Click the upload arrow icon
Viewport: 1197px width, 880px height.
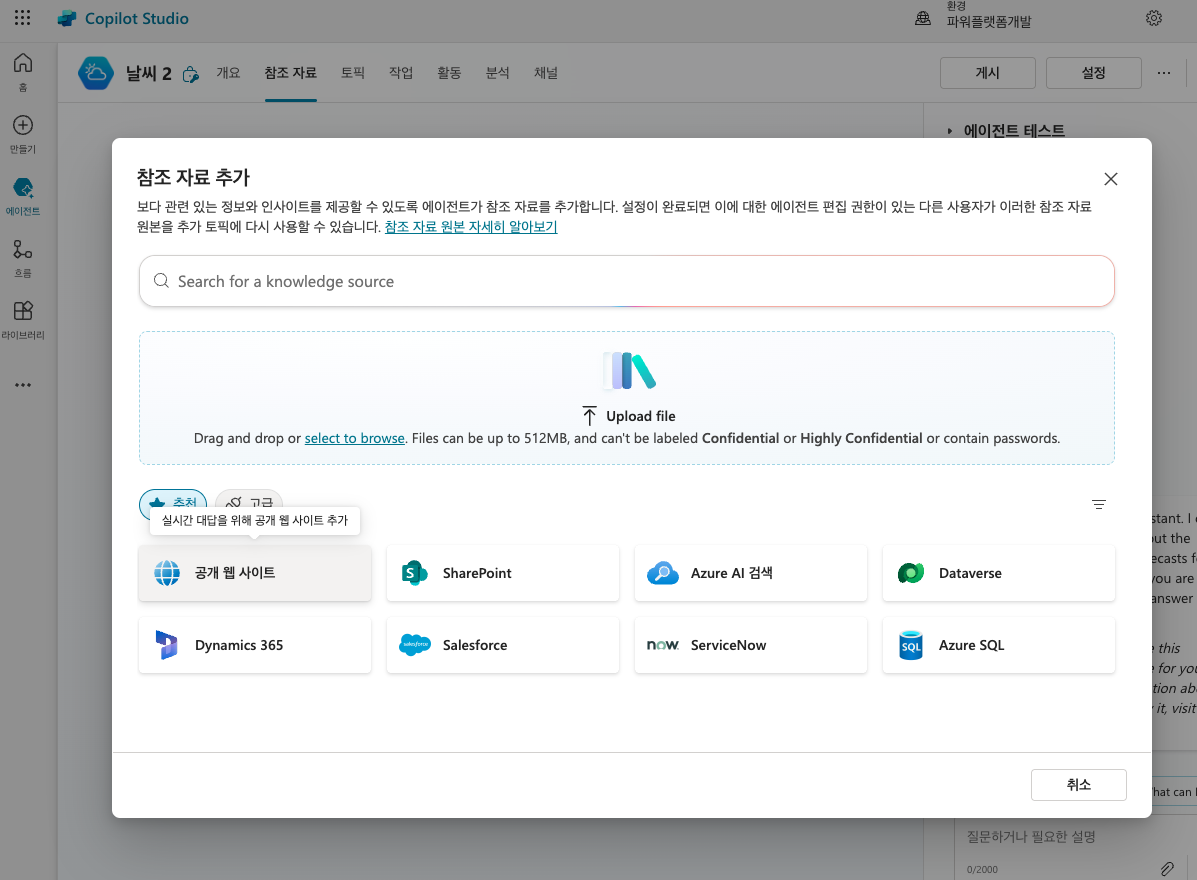click(x=589, y=415)
